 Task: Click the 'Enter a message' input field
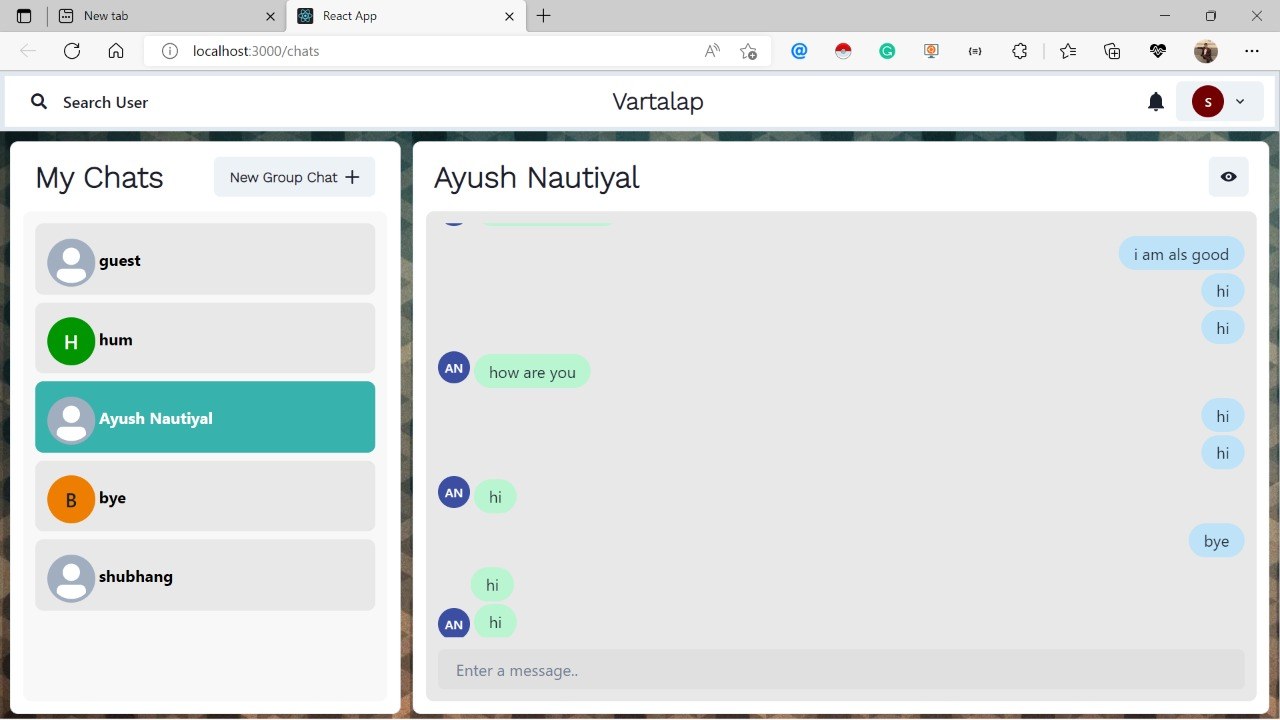pos(840,670)
